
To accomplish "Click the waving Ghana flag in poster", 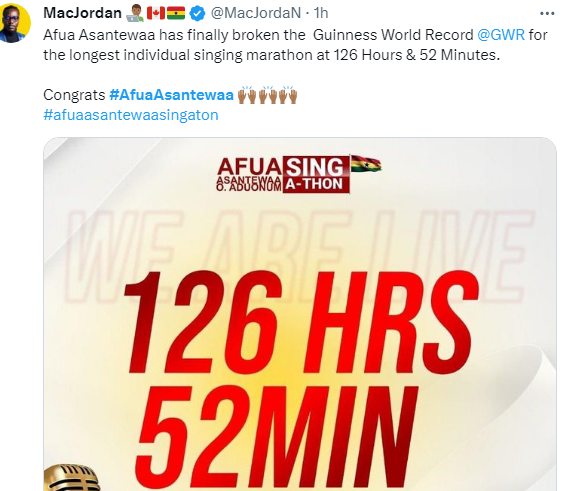I will (366, 163).
